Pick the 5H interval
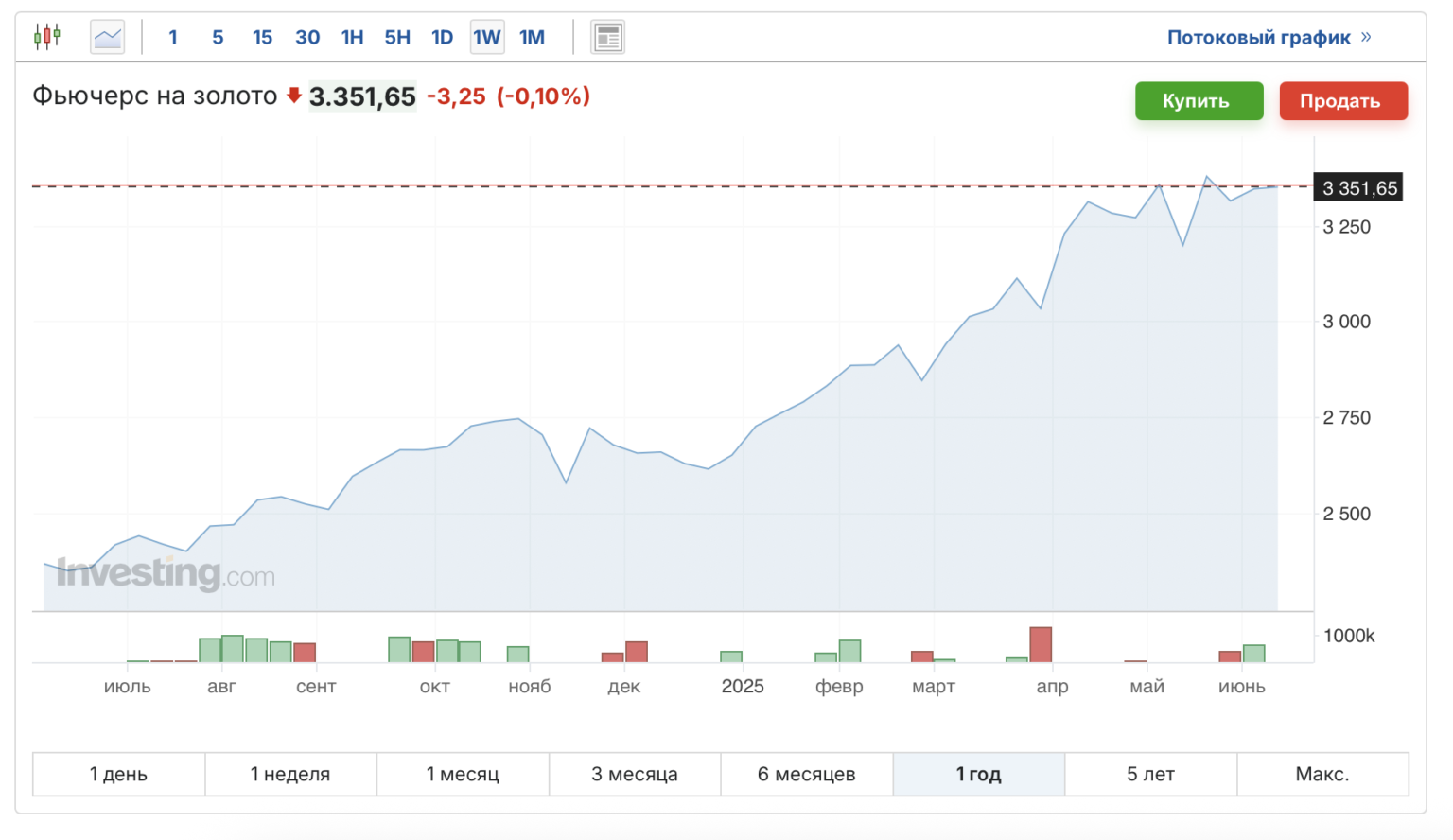The width and height of the screenshot is (1453, 840). (397, 37)
